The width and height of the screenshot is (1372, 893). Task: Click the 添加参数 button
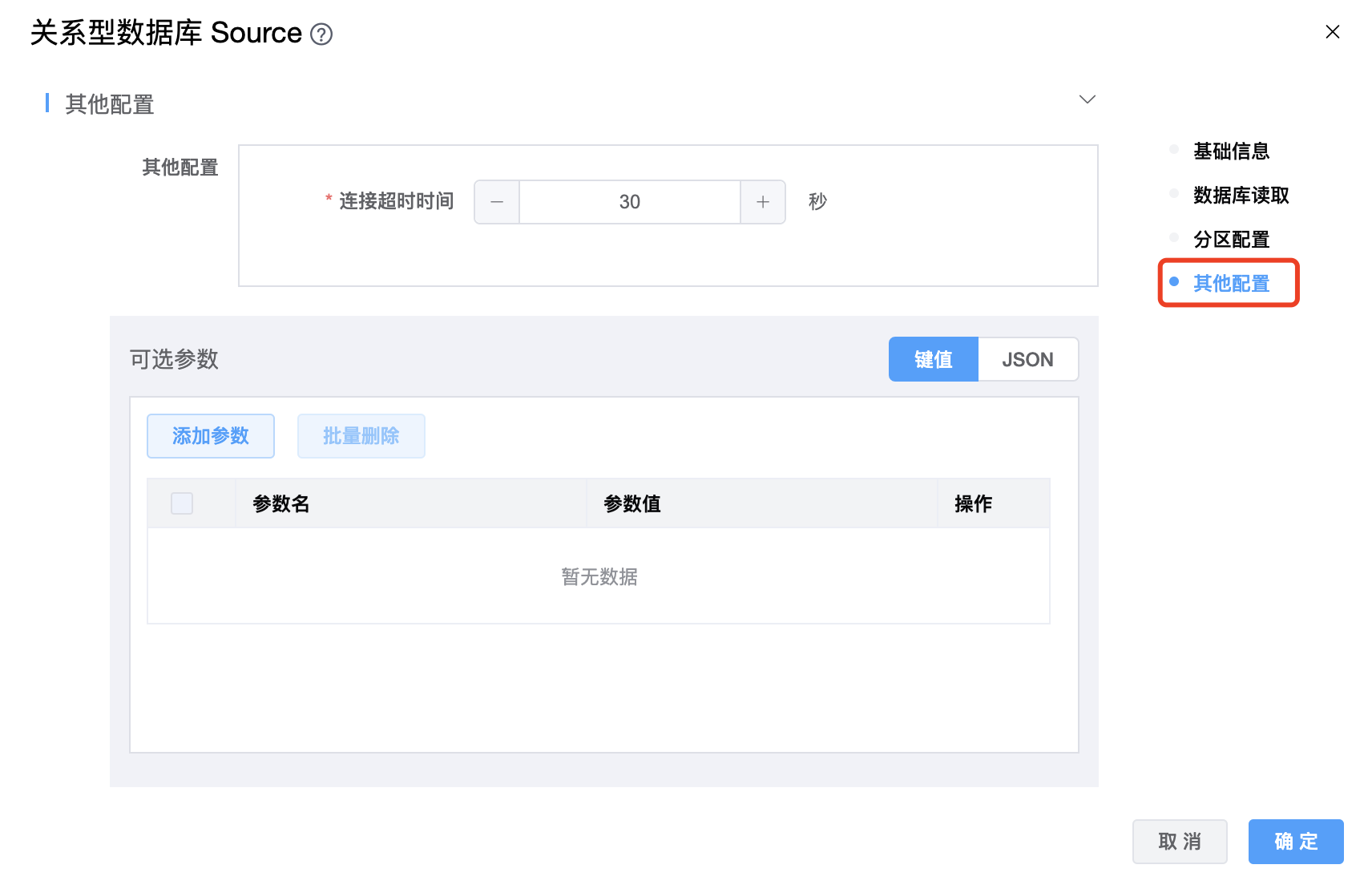pyautogui.click(x=211, y=436)
